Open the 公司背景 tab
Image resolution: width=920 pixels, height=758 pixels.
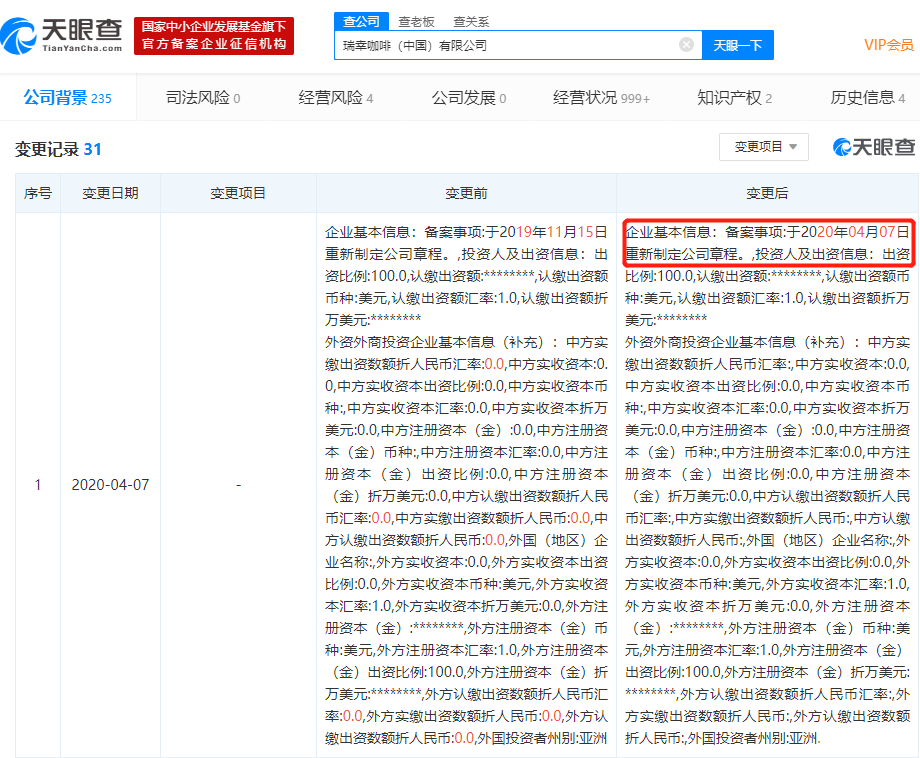tap(67, 98)
